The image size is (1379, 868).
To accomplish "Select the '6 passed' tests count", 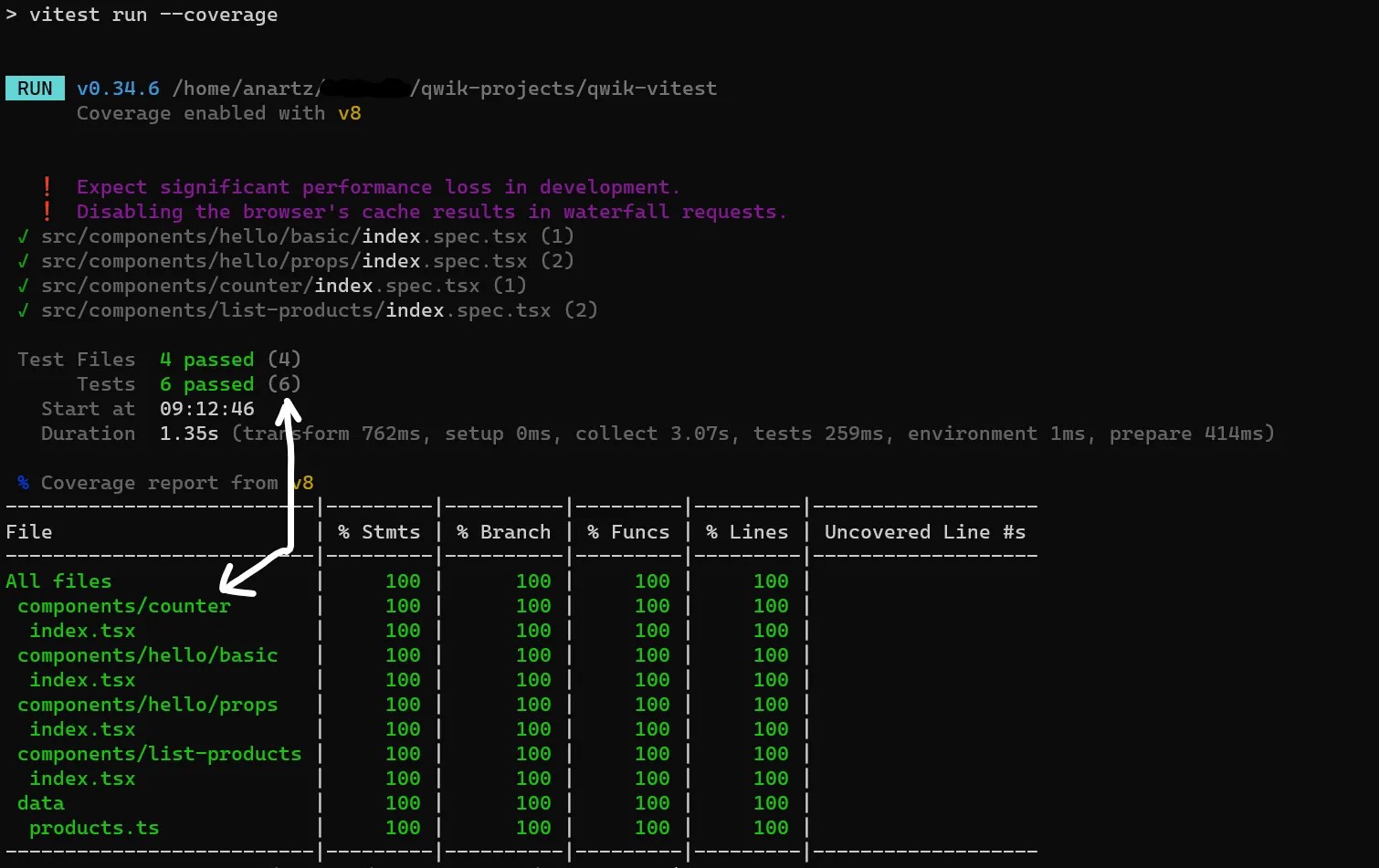I will (207, 384).
